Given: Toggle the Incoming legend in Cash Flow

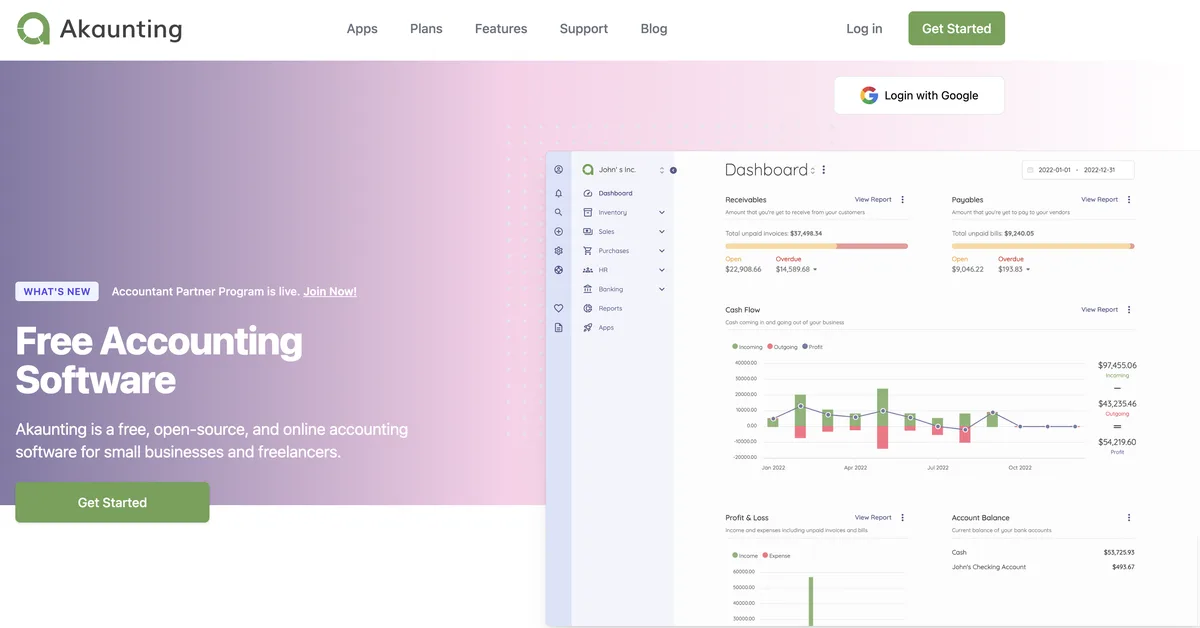Looking at the screenshot, I should [x=747, y=347].
